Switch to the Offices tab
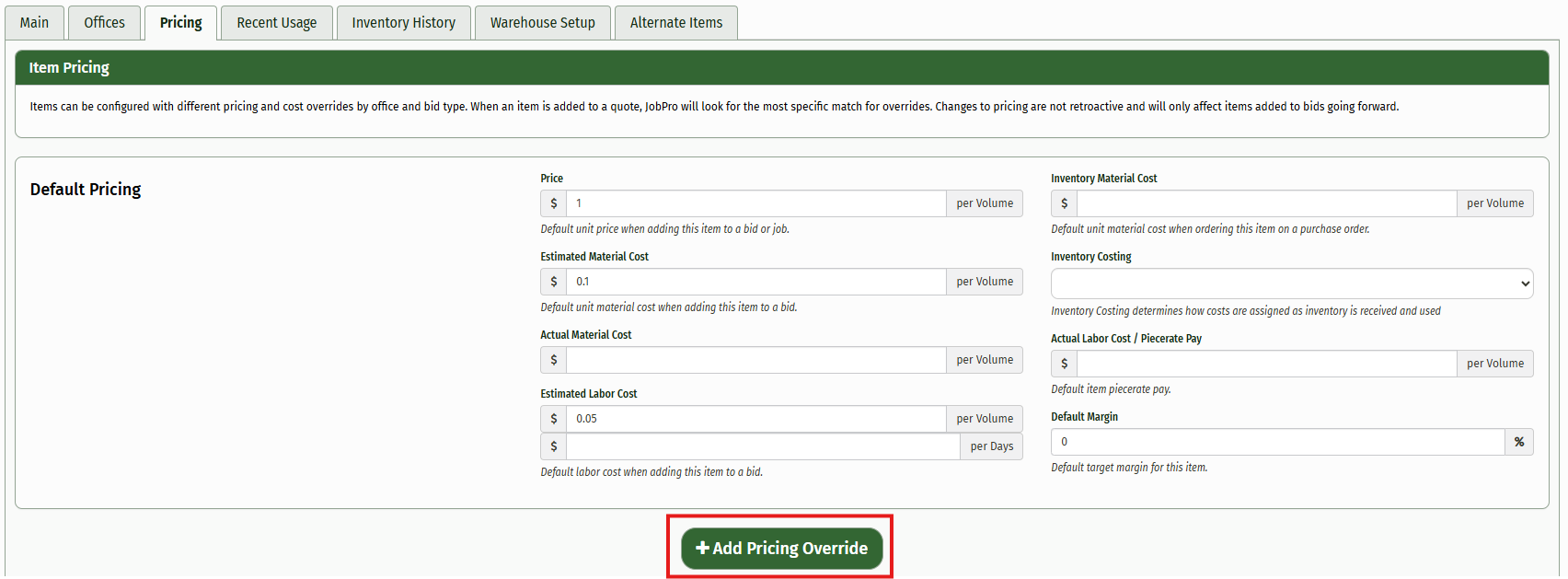The width and height of the screenshot is (1568, 579). coord(104,22)
